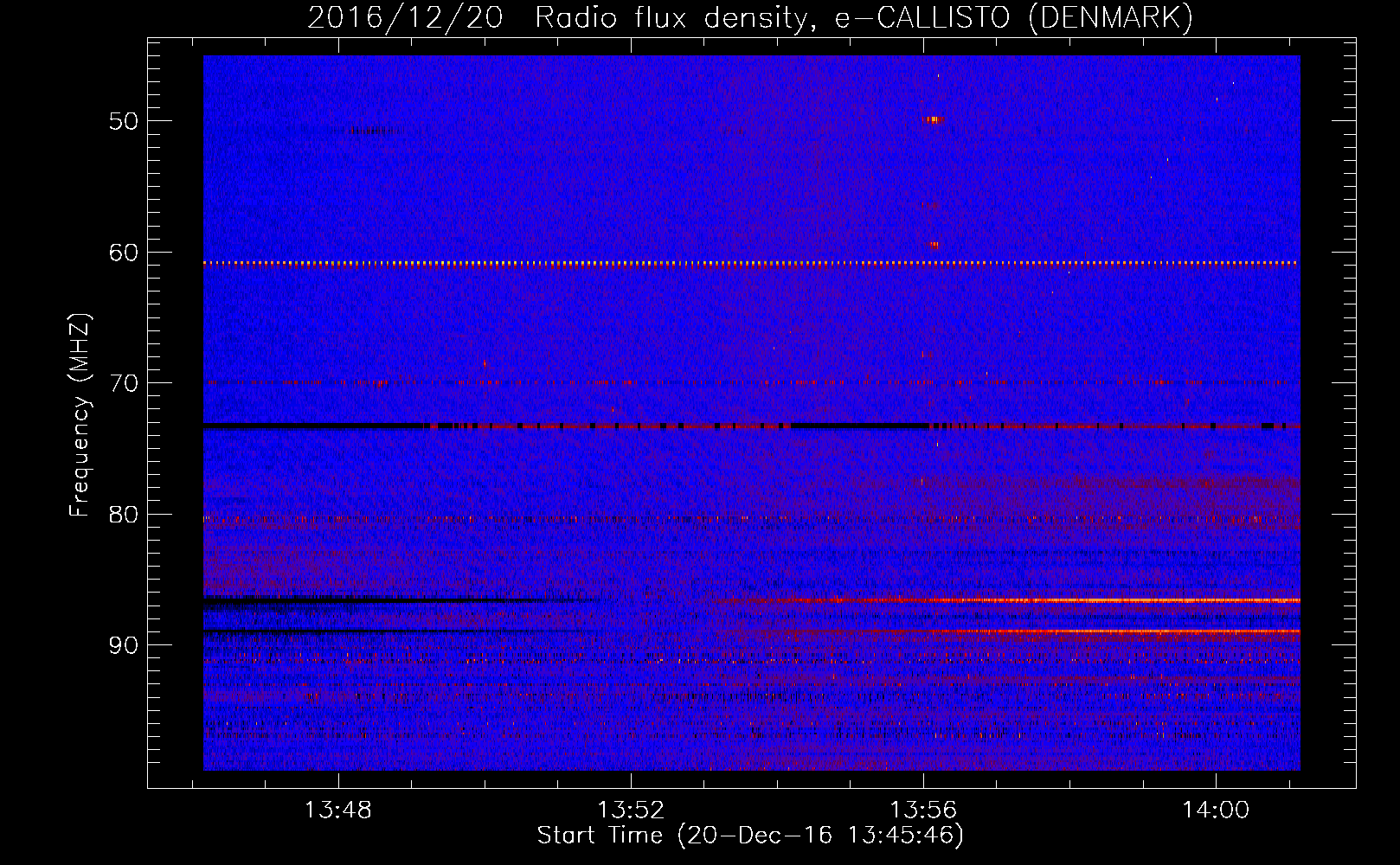Image resolution: width=1400 pixels, height=865 pixels.
Task: Click the black band near 73 MHz
Action: [x=752, y=426]
